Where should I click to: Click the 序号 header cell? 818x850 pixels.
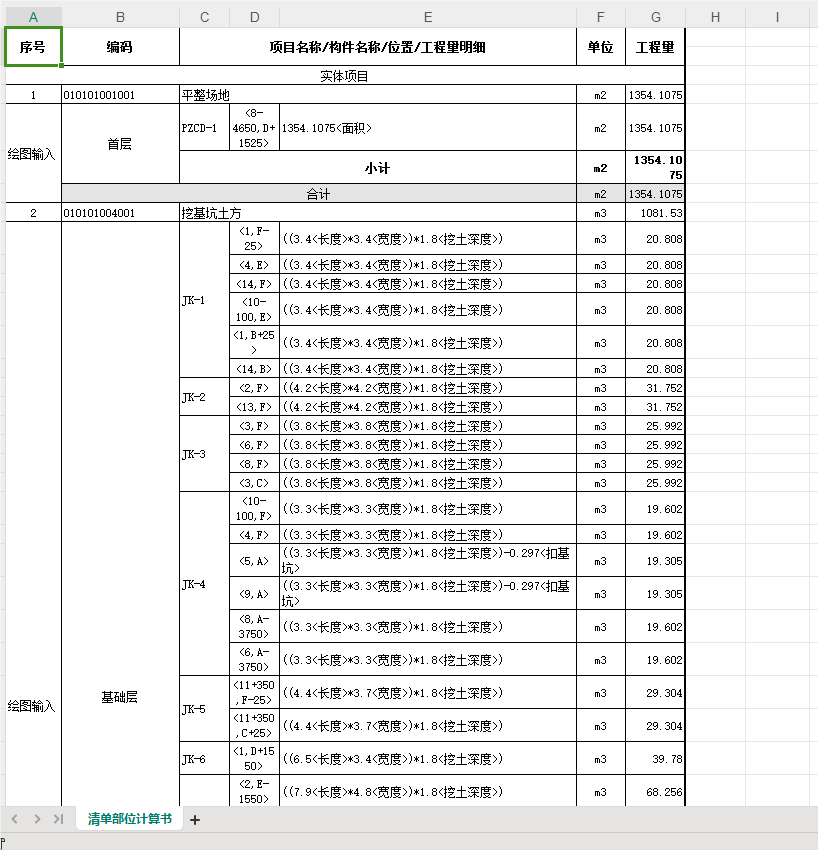tap(34, 47)
